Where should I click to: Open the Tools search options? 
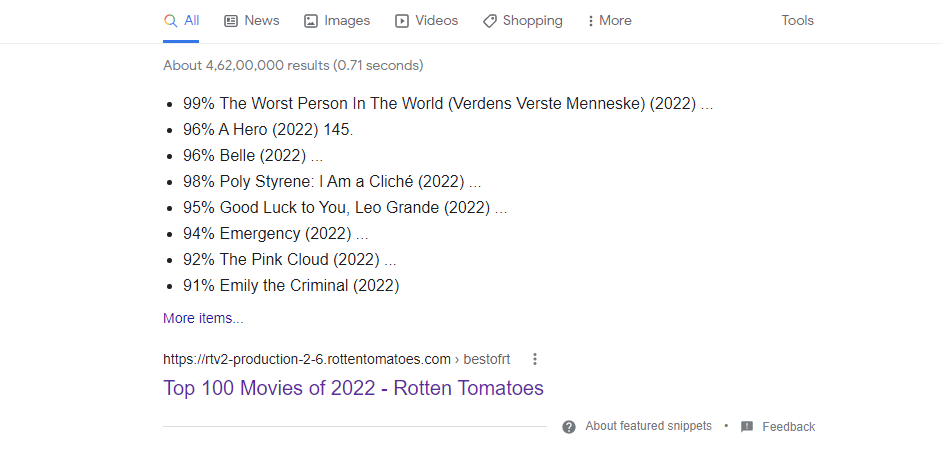[x=797, y=21]
